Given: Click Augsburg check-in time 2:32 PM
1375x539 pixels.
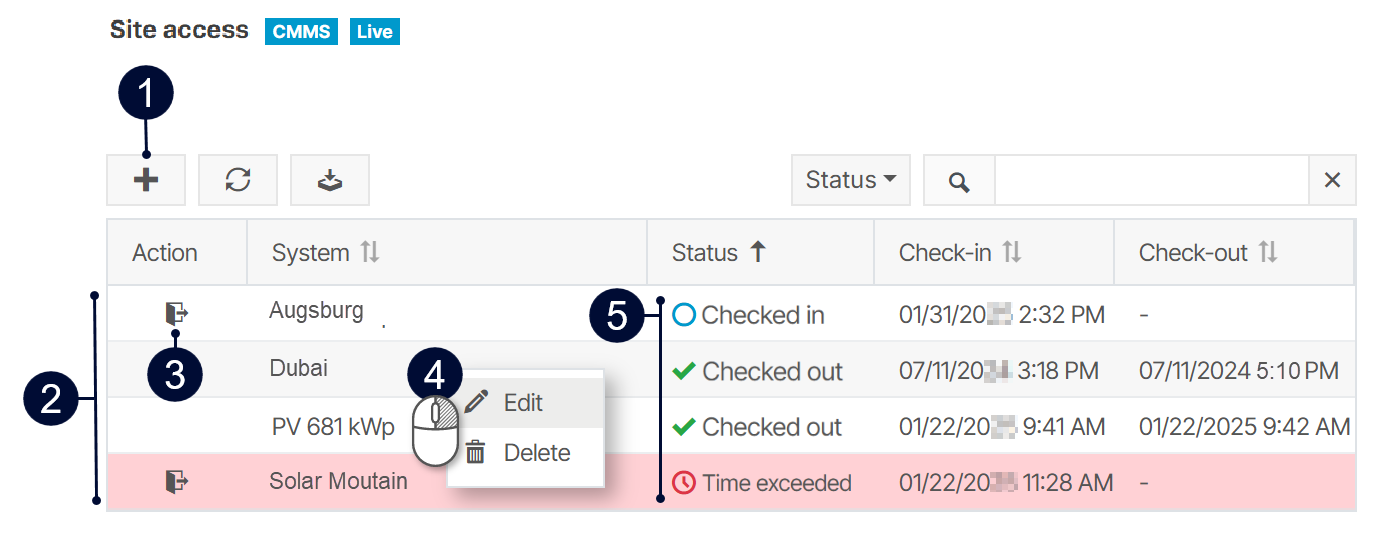Looking at the screenshot, I should [x=1002, y=315].
